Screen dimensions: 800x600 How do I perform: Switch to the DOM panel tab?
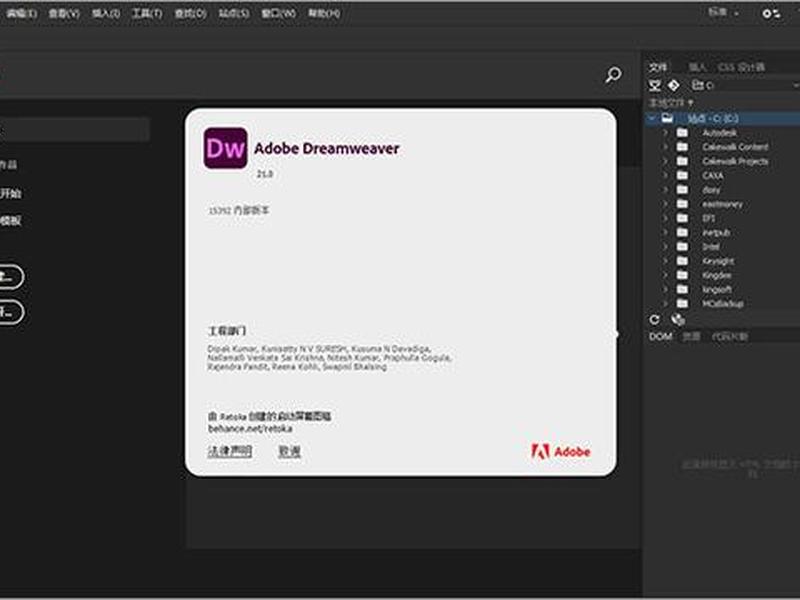(x=661, y=336)
